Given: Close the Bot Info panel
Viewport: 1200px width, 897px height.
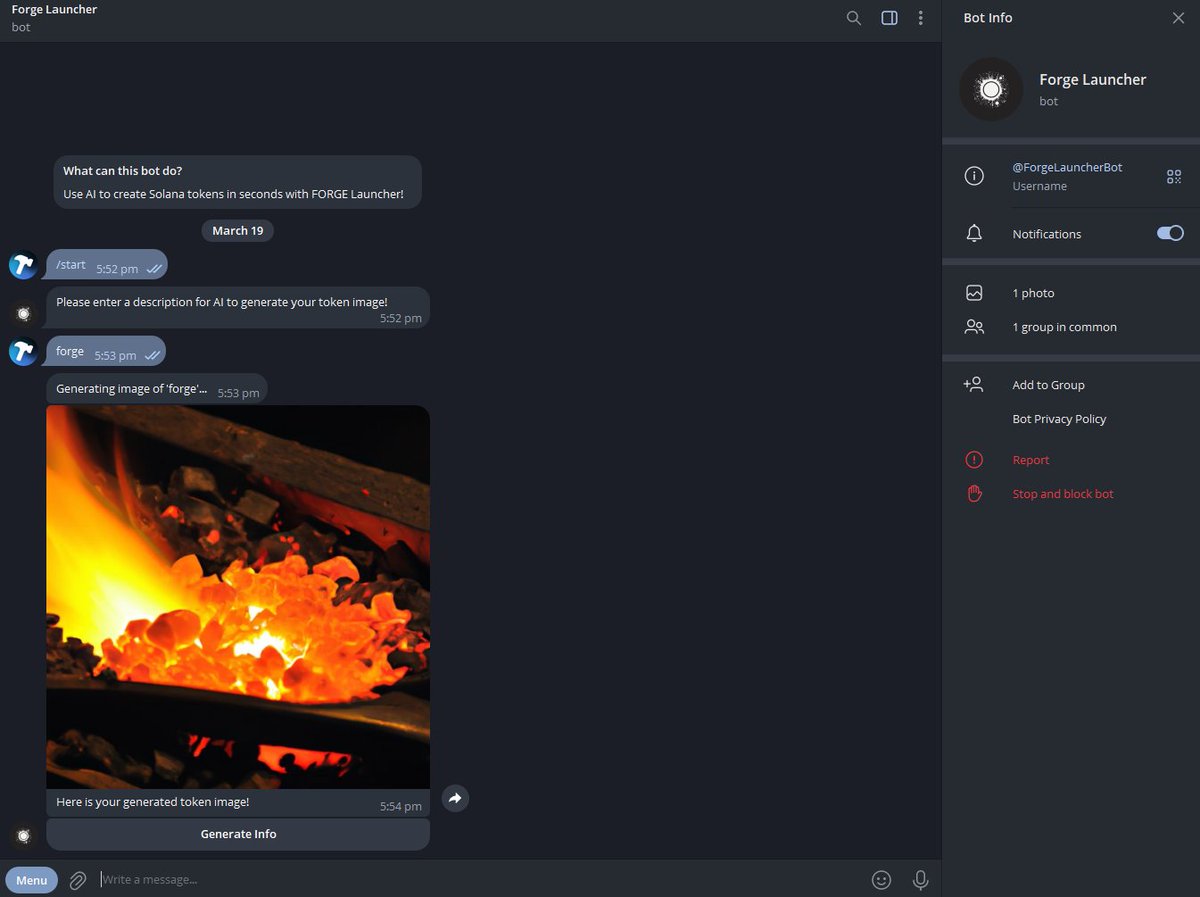Looking at the screenshot, I should tap(1178, 18).
